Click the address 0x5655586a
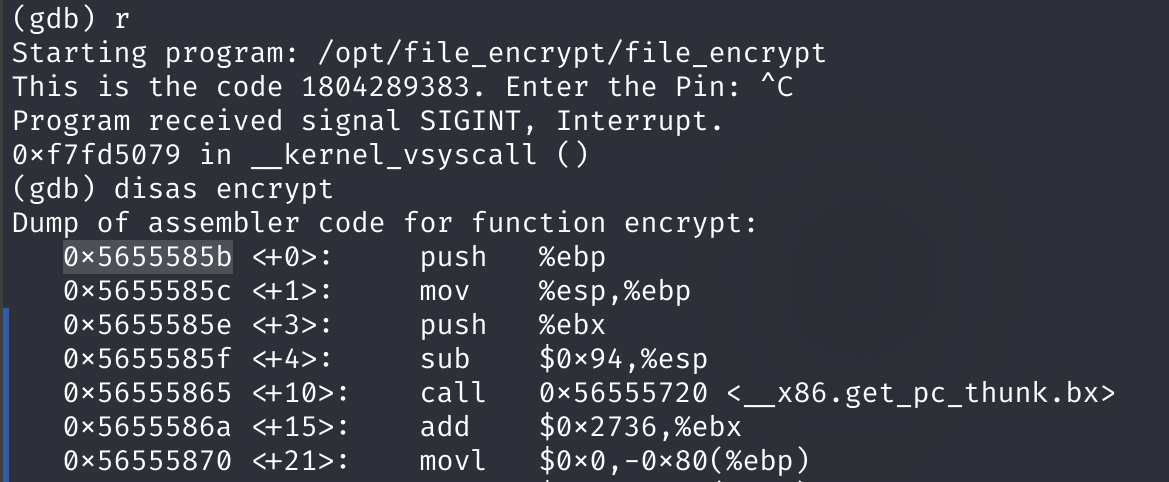Viewport: 1169px width, 482px height. point(148,427)
